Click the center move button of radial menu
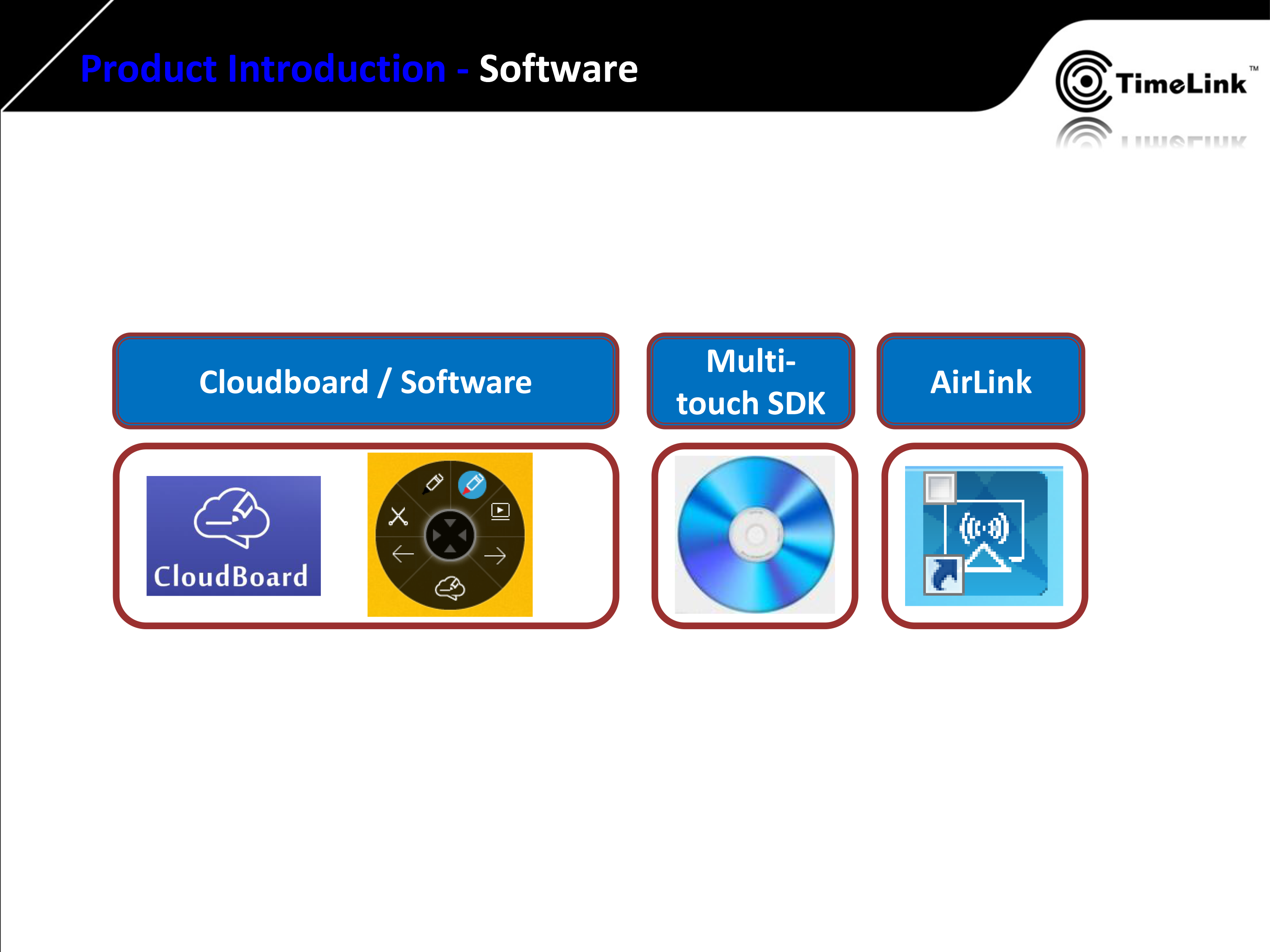This screenshot has width=1270, height=952. pyautogui.click(x=450, y=535)
